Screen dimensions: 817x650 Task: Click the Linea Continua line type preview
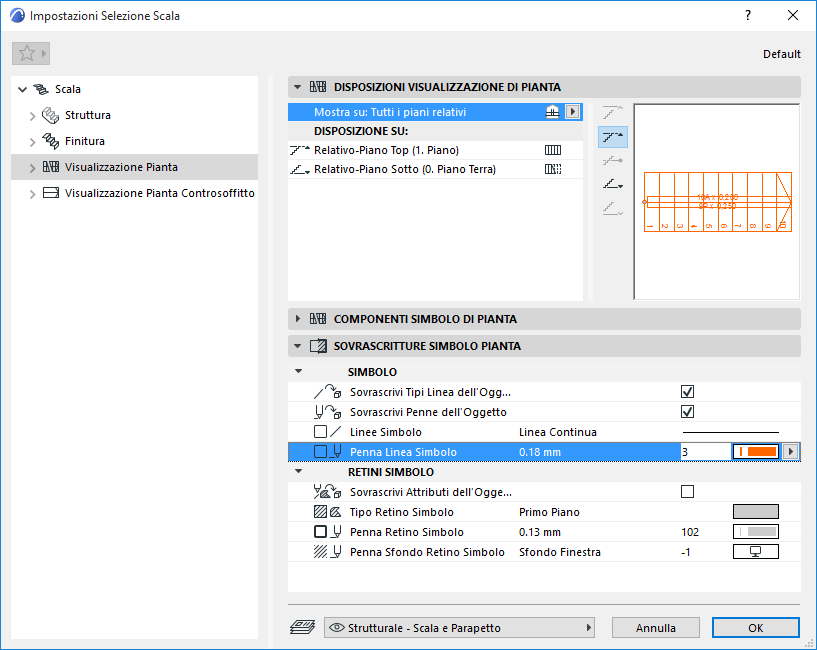point(731,432)
